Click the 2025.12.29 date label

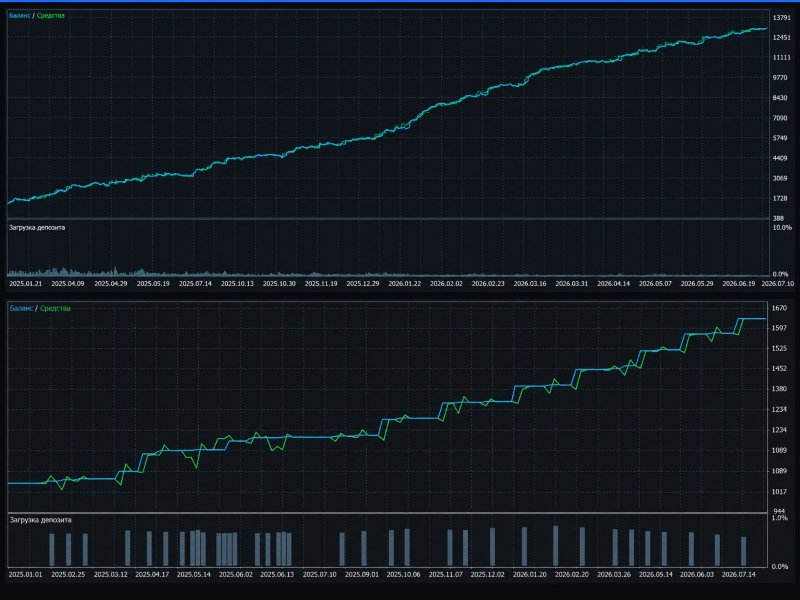click(x=363, y=284)
